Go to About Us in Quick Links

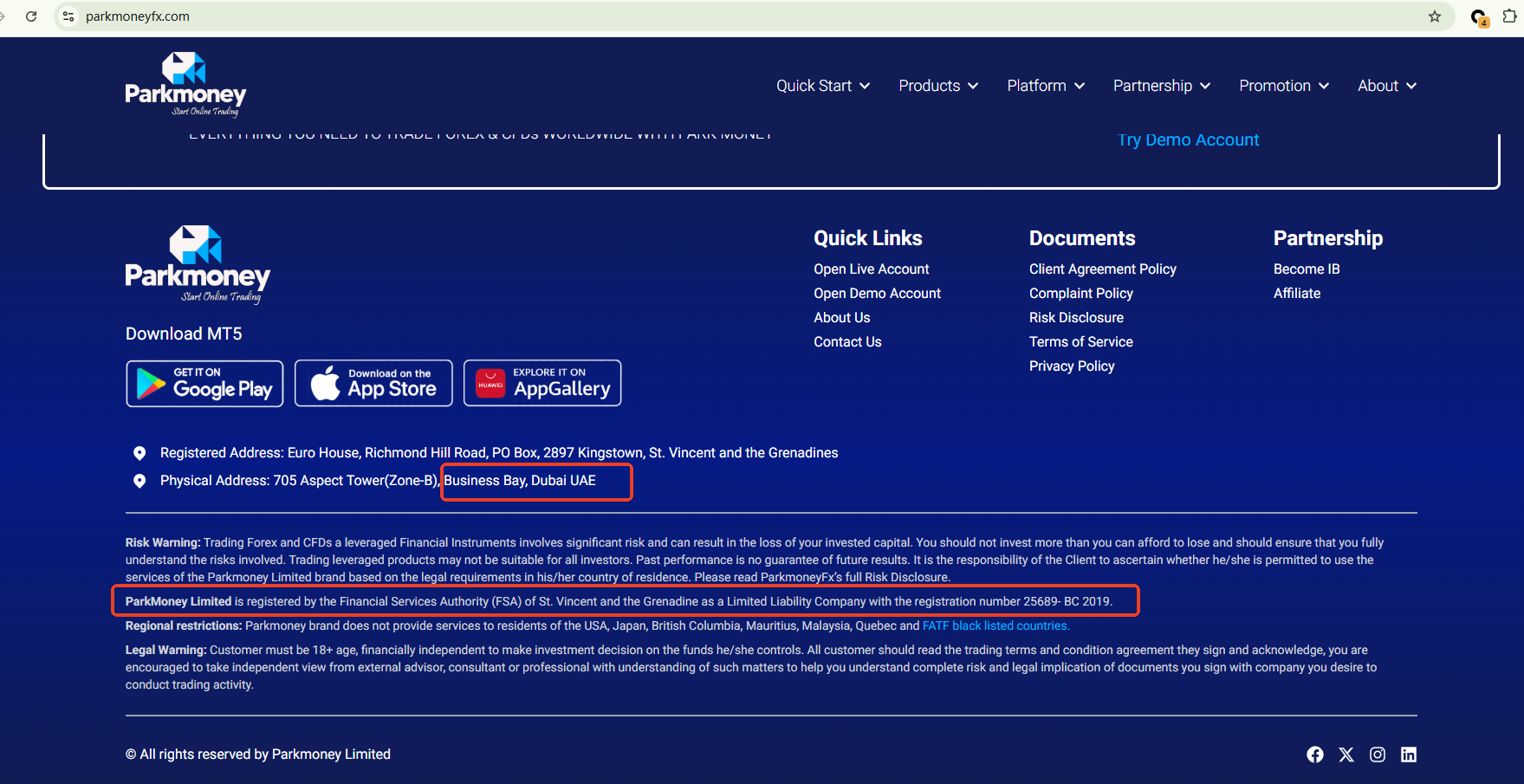(842, 318)
